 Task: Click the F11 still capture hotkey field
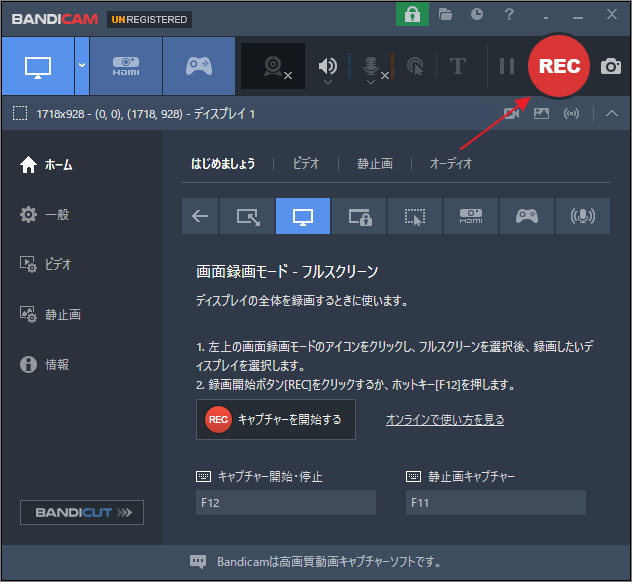click(496, 503)
